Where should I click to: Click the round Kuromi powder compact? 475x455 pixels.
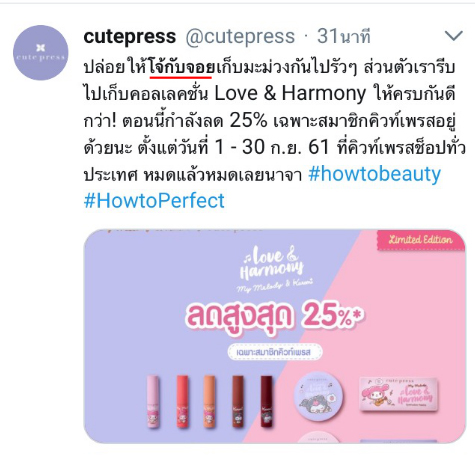tap(318, 396)
